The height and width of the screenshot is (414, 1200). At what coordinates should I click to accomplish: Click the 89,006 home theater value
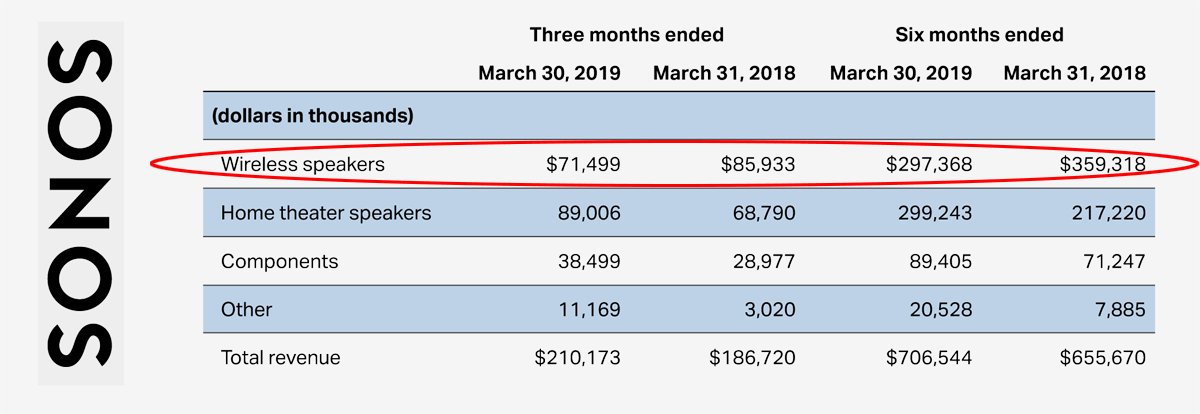(589, 213)
